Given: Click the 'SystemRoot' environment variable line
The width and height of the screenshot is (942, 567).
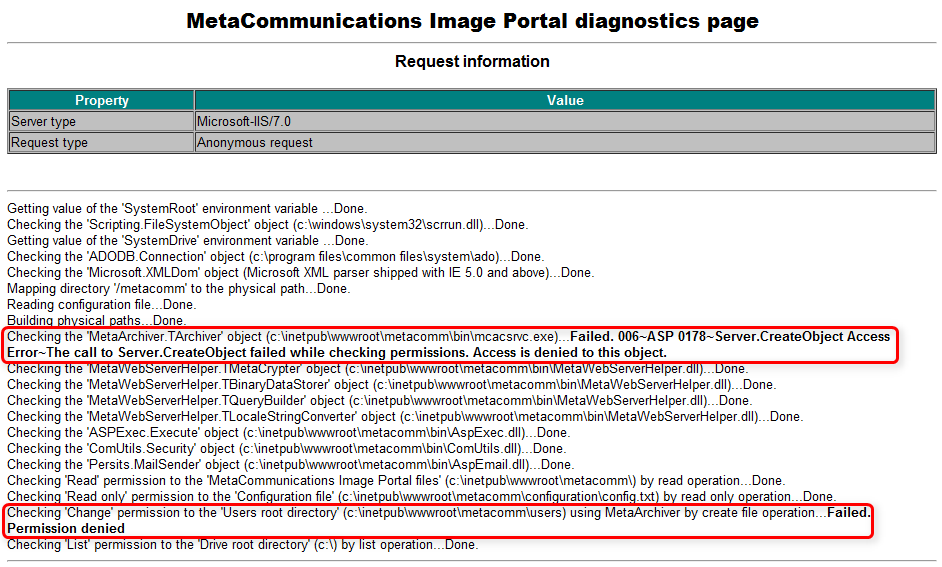Looking at the screenshot, I should tap(187, 208).
